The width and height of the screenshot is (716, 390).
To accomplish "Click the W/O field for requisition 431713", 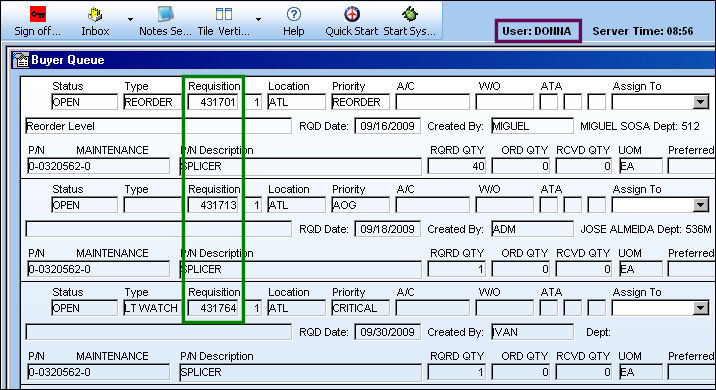I will [x=504, y=205].
